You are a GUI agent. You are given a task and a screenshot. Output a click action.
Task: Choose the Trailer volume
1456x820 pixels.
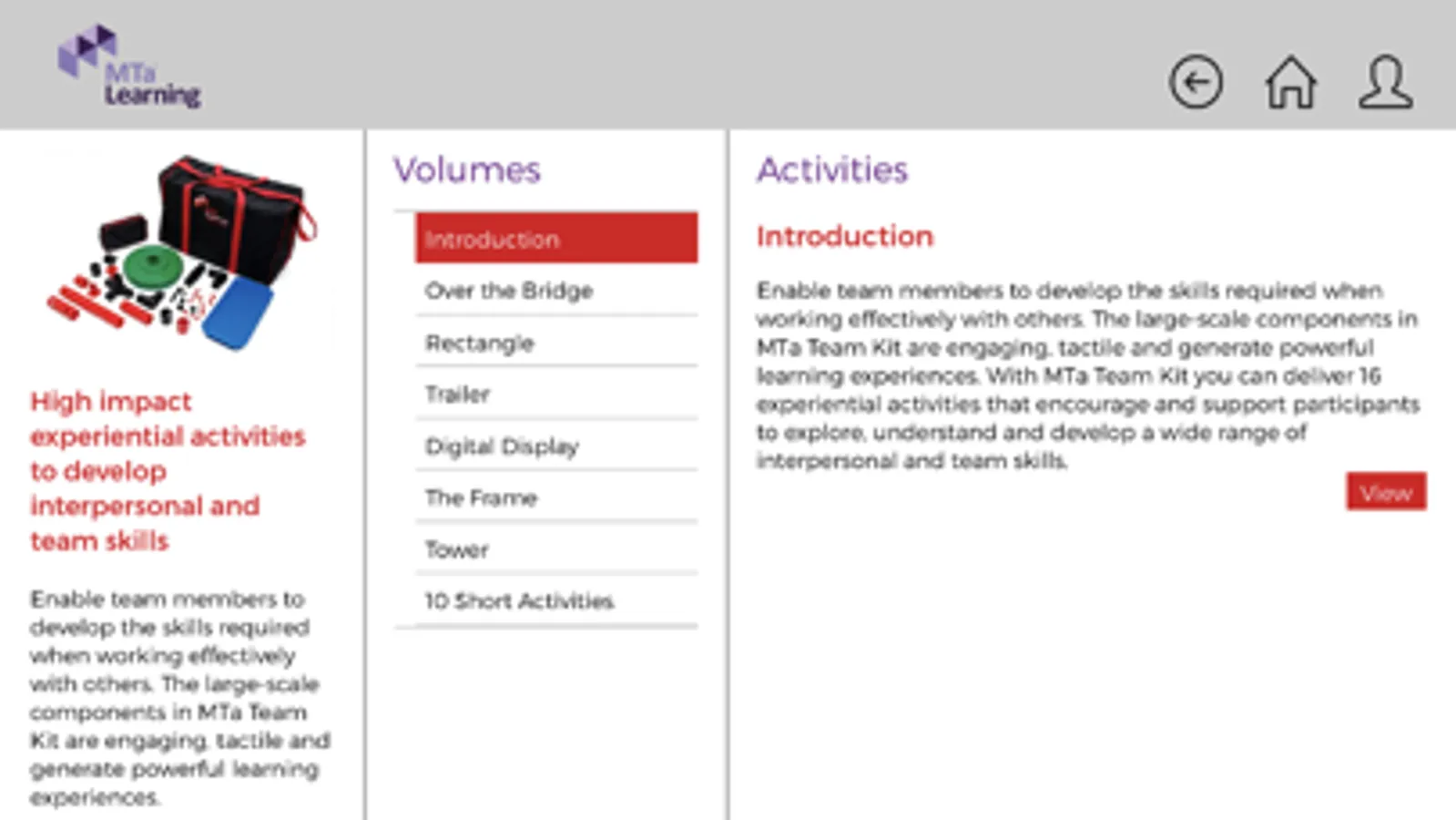(556, 394)
